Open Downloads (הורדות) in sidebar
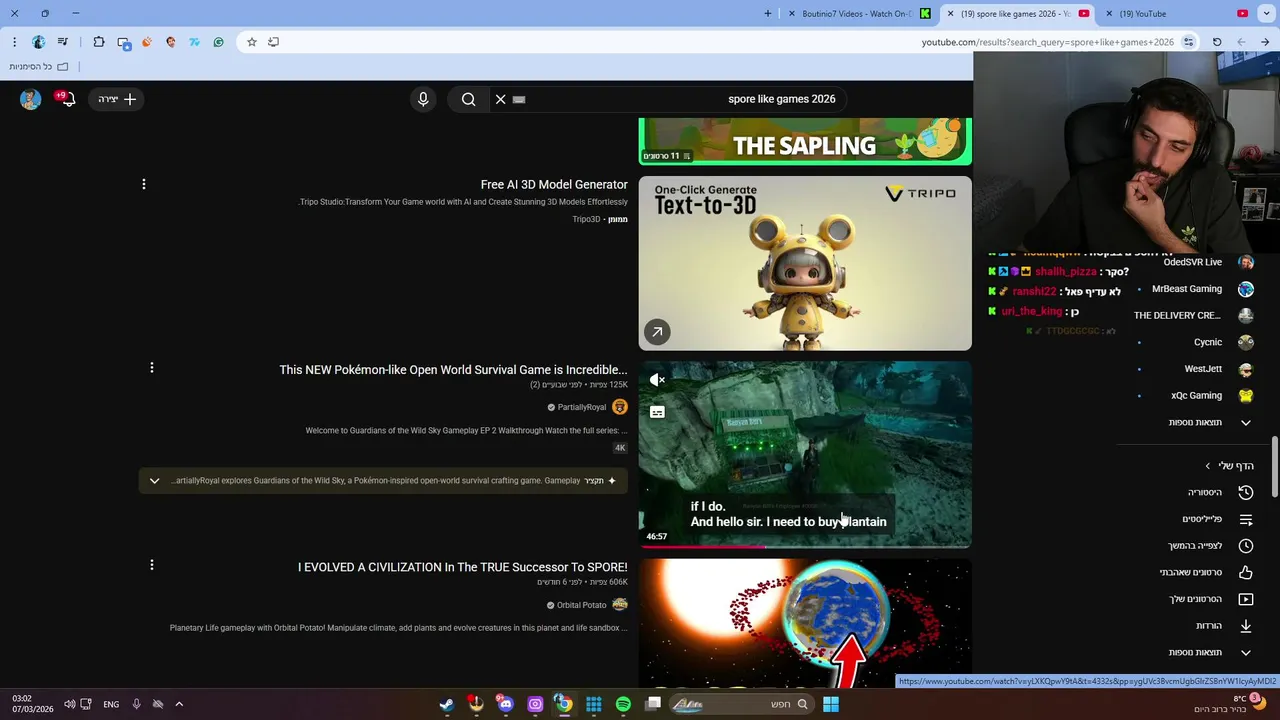Screen dimensions: 1280x720 tap(1222, 626)
